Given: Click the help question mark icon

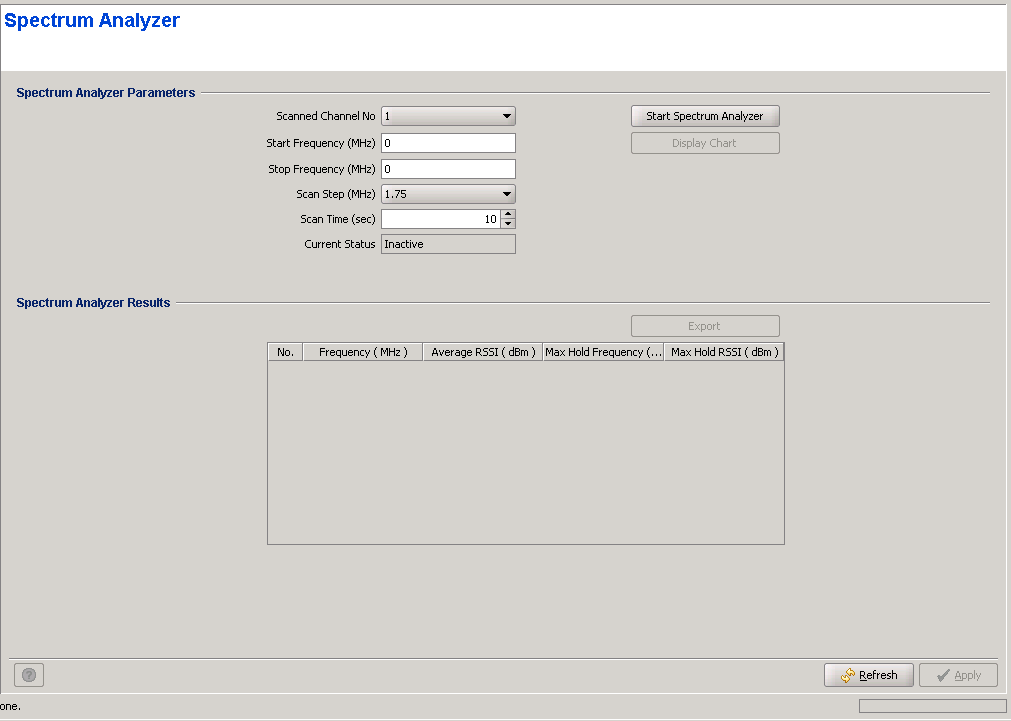Looking at the screenshot, I should 29,675.
